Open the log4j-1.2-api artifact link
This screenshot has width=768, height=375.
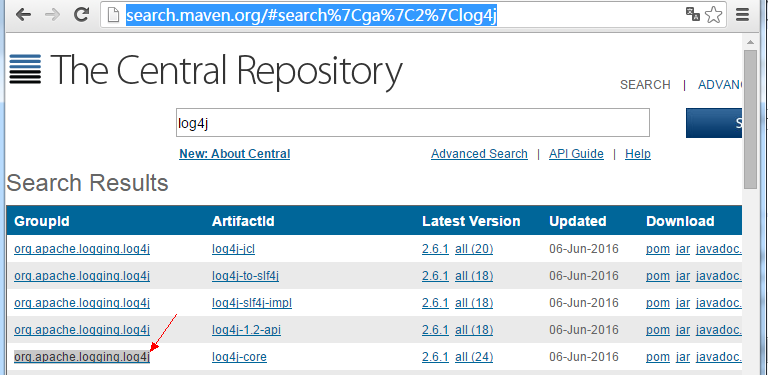[x=246, y=330]
